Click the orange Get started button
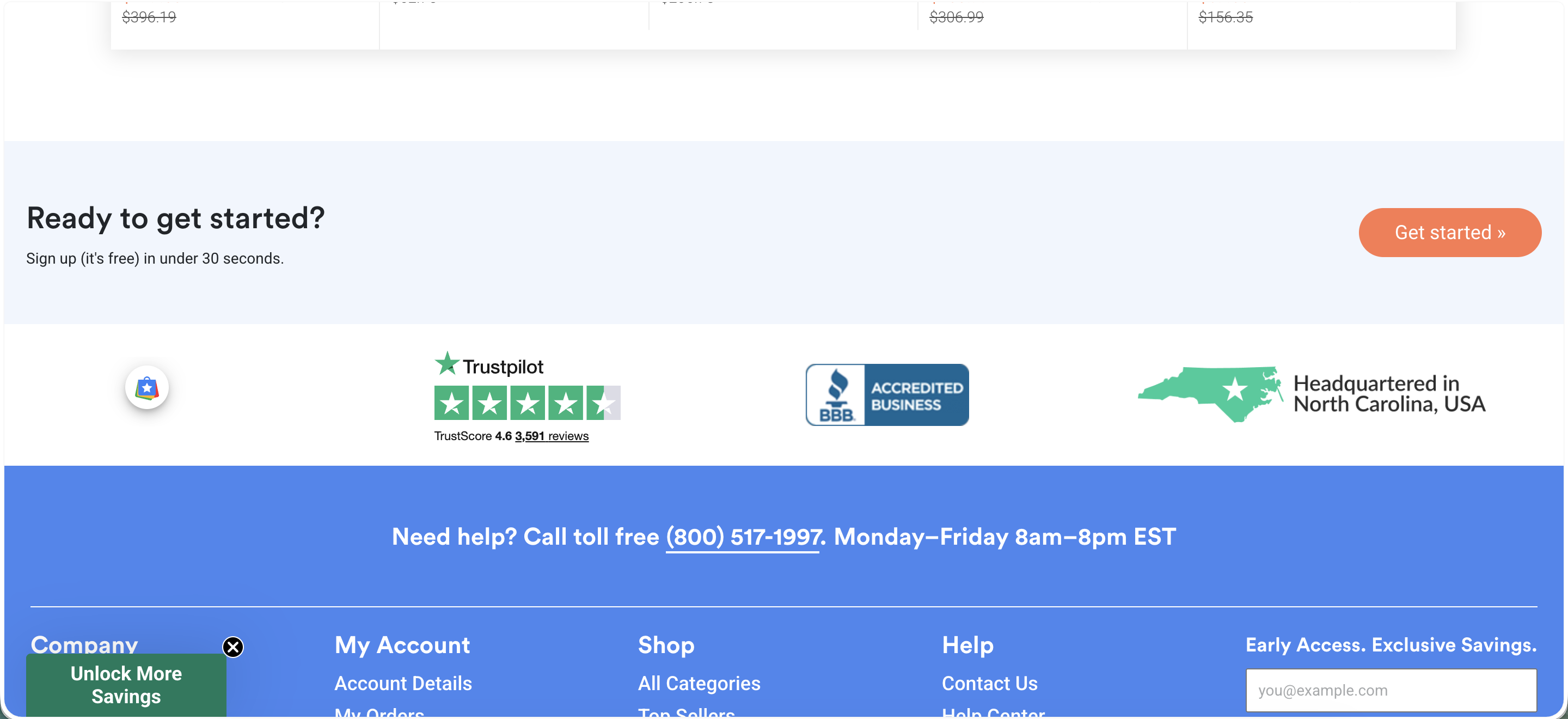 1449,233
